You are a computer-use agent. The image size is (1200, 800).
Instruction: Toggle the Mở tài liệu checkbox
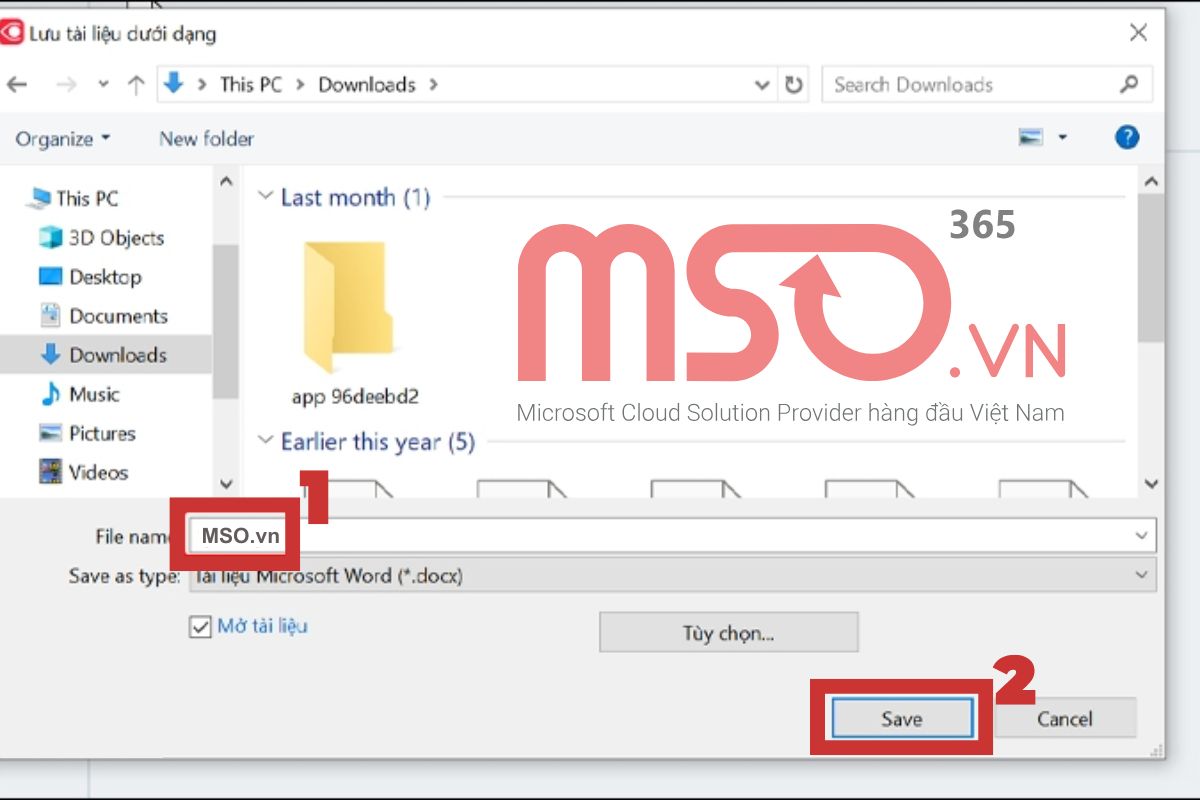click(x=198, y=627)
